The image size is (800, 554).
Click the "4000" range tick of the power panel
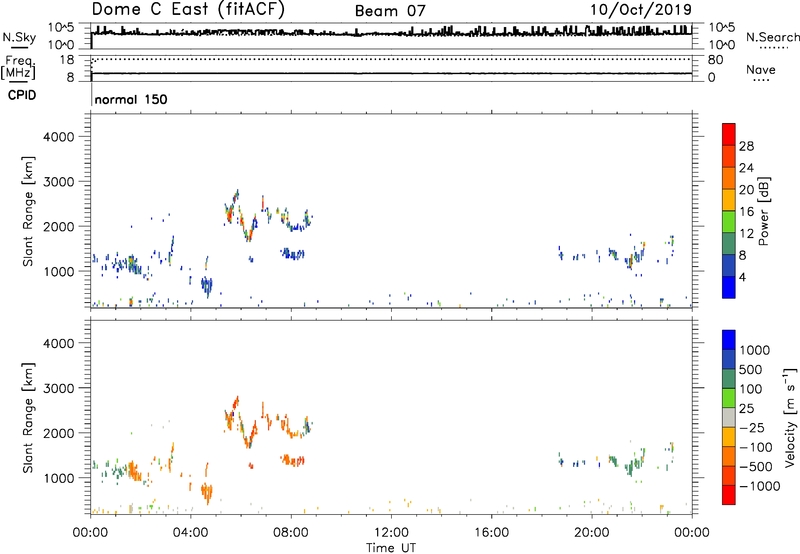tap(58, 137)
